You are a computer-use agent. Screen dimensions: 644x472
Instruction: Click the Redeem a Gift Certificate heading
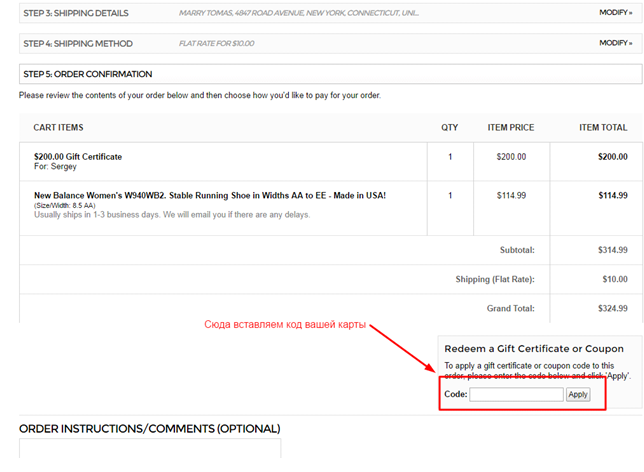534,349
